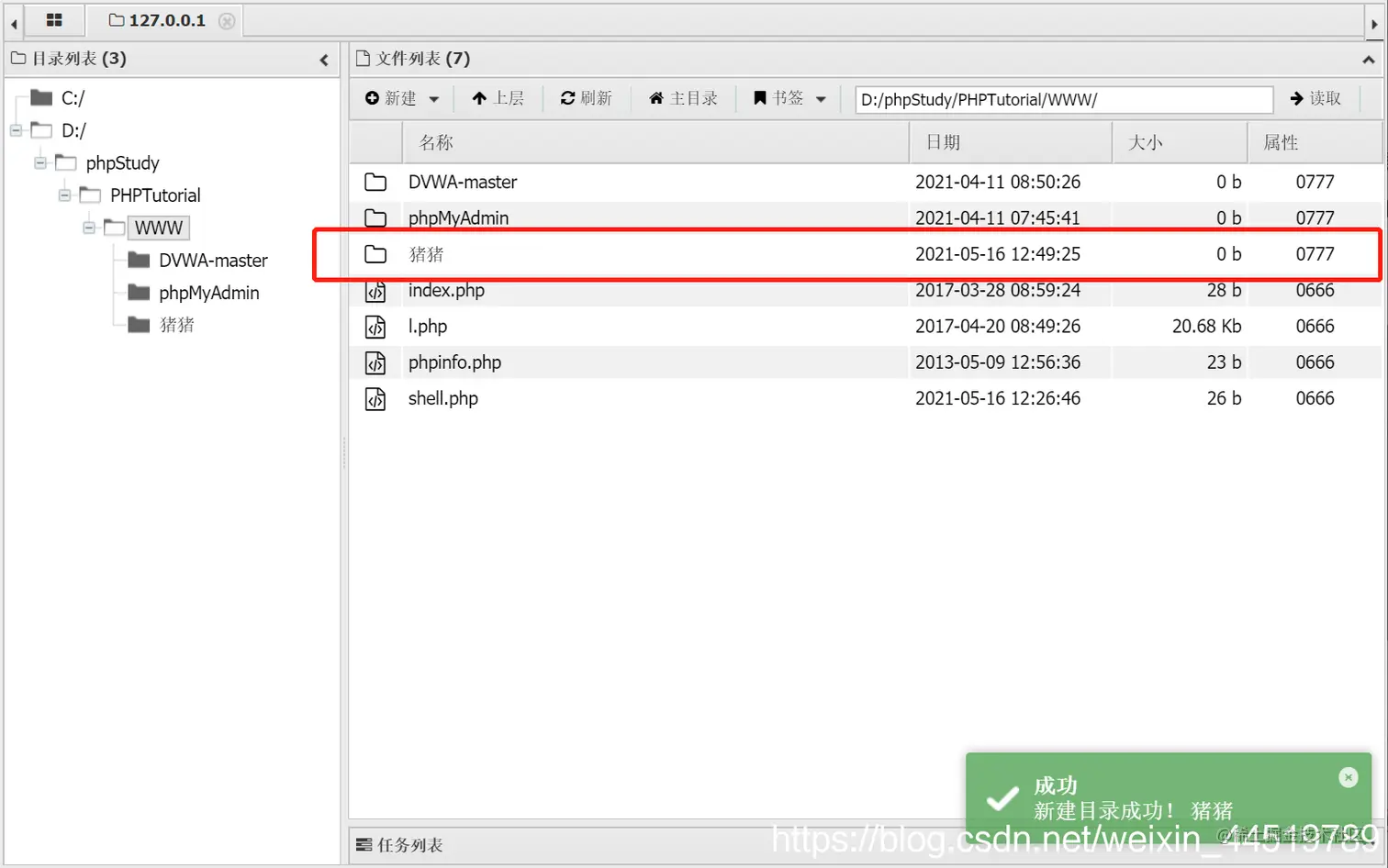Refresh file list with 刷新
The image size is (1388, 868).
tap(586, 98)
